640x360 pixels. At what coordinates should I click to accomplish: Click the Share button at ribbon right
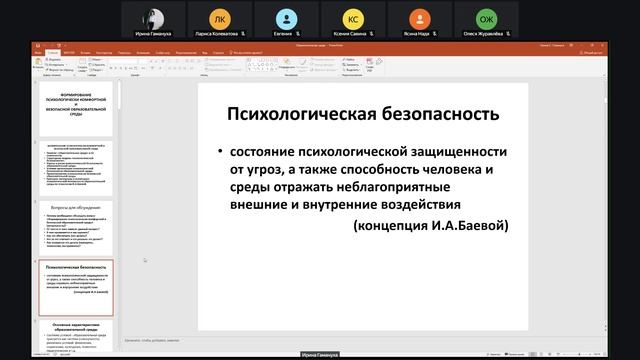click(x=592, y=53)
